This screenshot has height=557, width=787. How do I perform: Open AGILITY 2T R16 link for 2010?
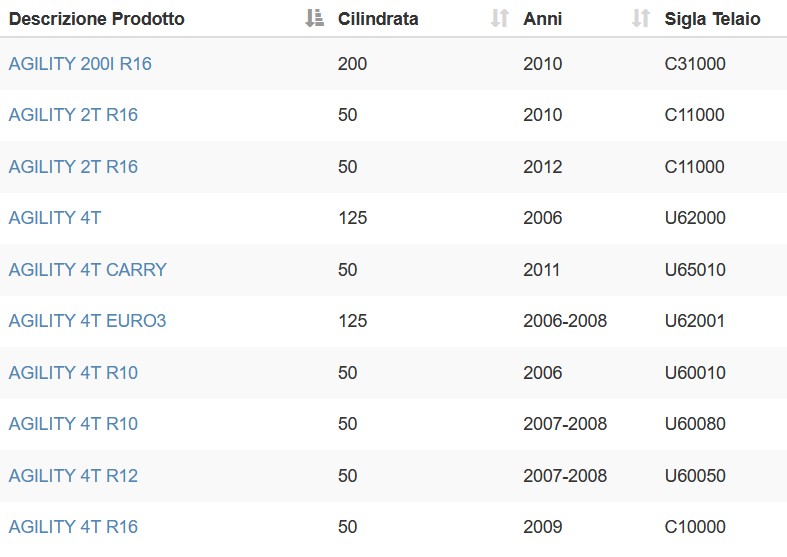click(x=73, y=115)
